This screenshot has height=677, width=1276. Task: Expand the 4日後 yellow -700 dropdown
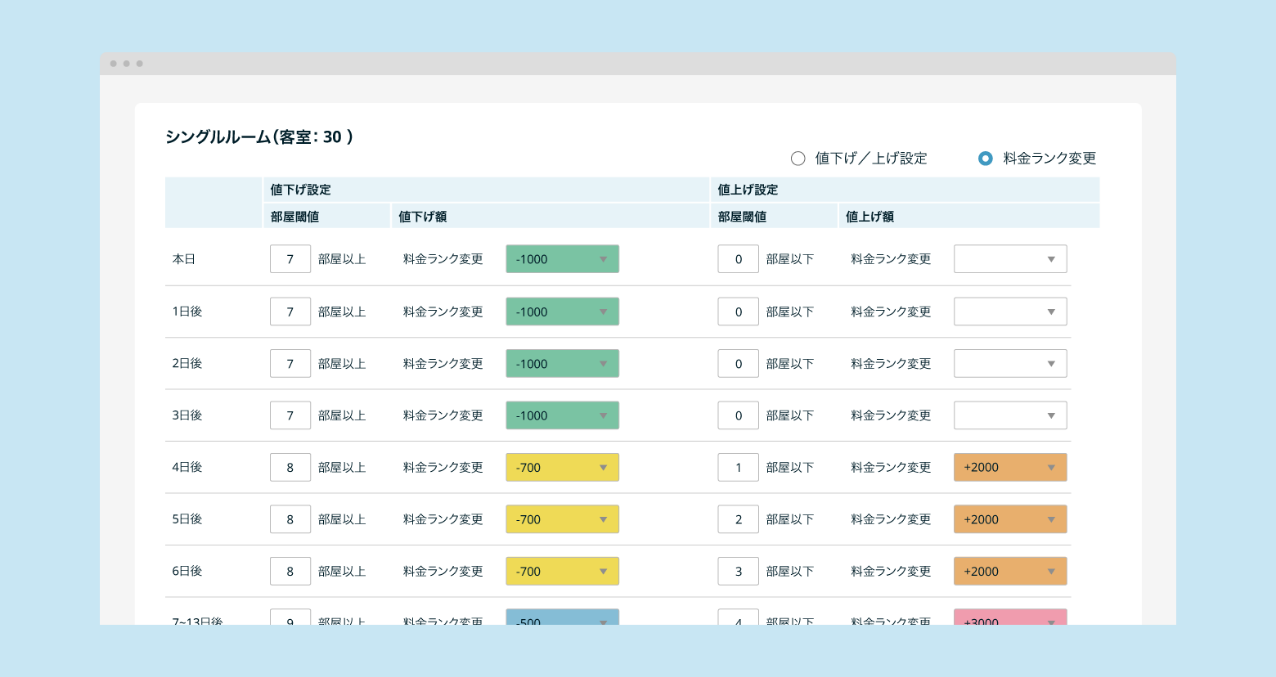tap(562, 467)
